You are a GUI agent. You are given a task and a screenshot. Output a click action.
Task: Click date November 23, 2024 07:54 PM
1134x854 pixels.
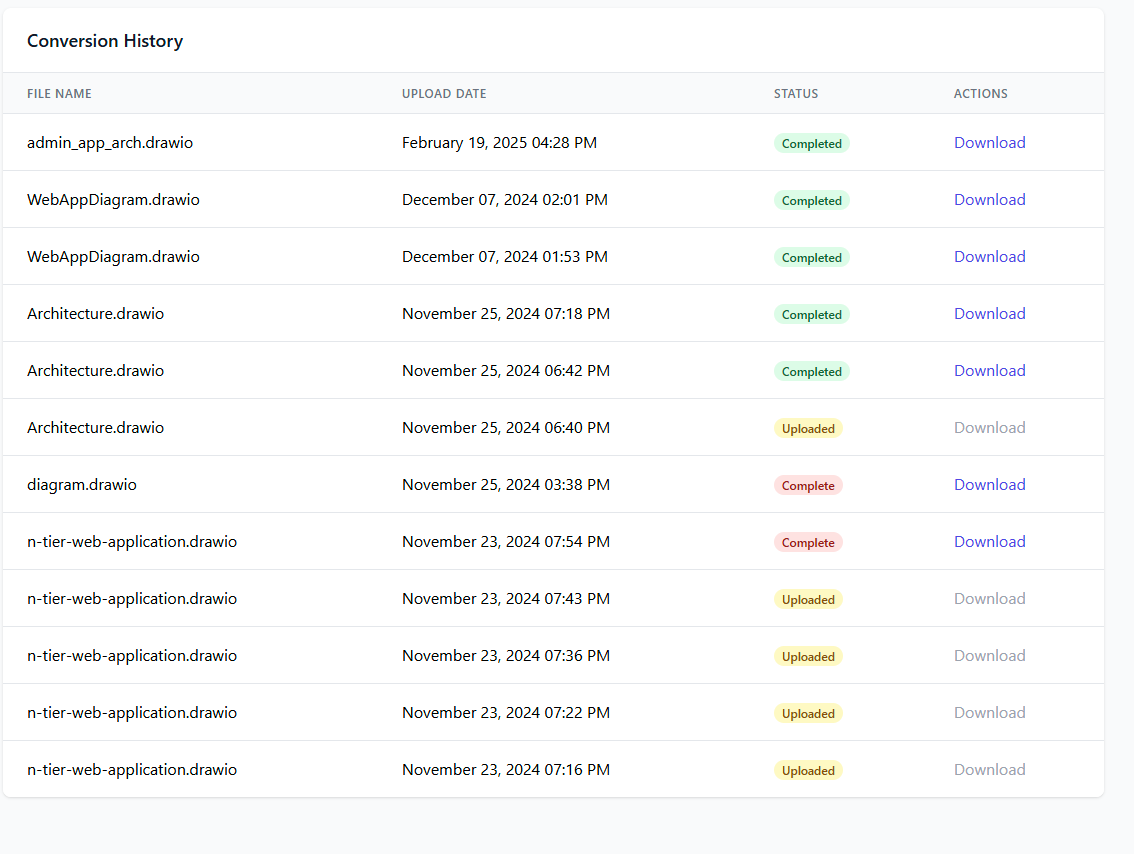click(x=506, y=542)
